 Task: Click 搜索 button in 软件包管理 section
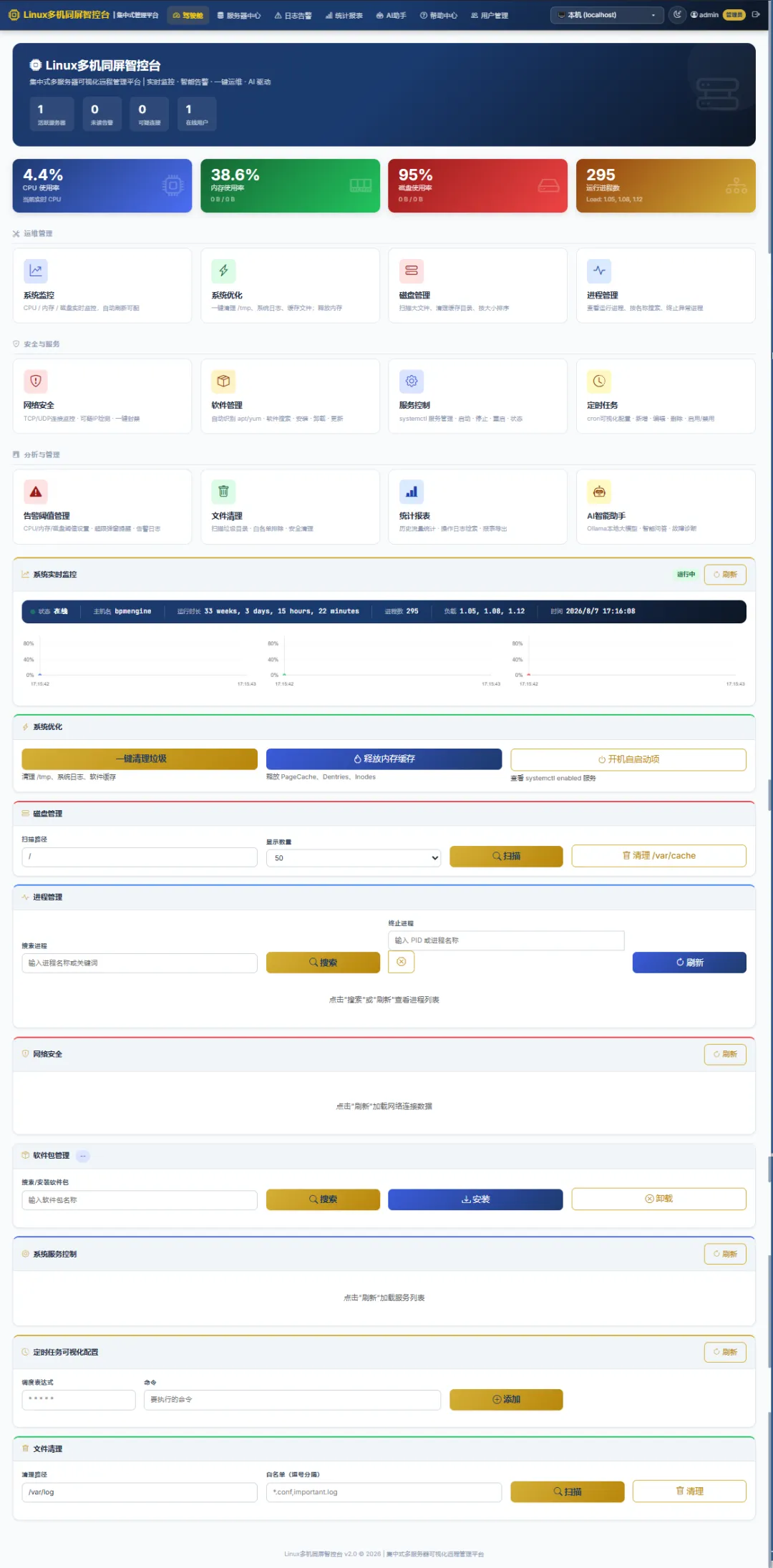pos(323,1199)
